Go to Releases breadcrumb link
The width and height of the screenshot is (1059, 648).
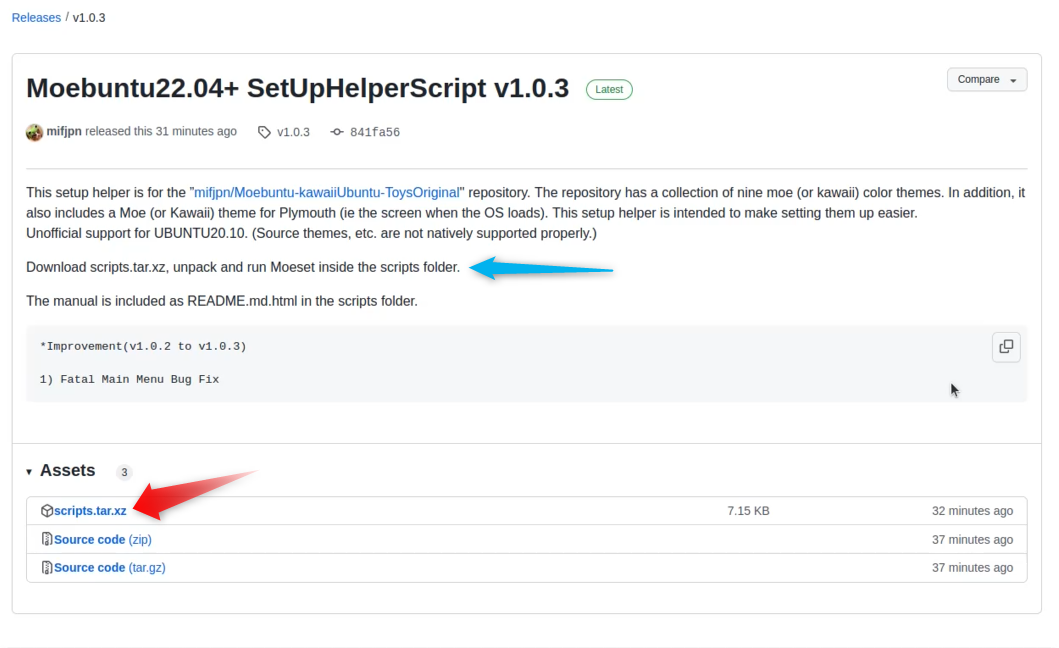click(36, 18)
